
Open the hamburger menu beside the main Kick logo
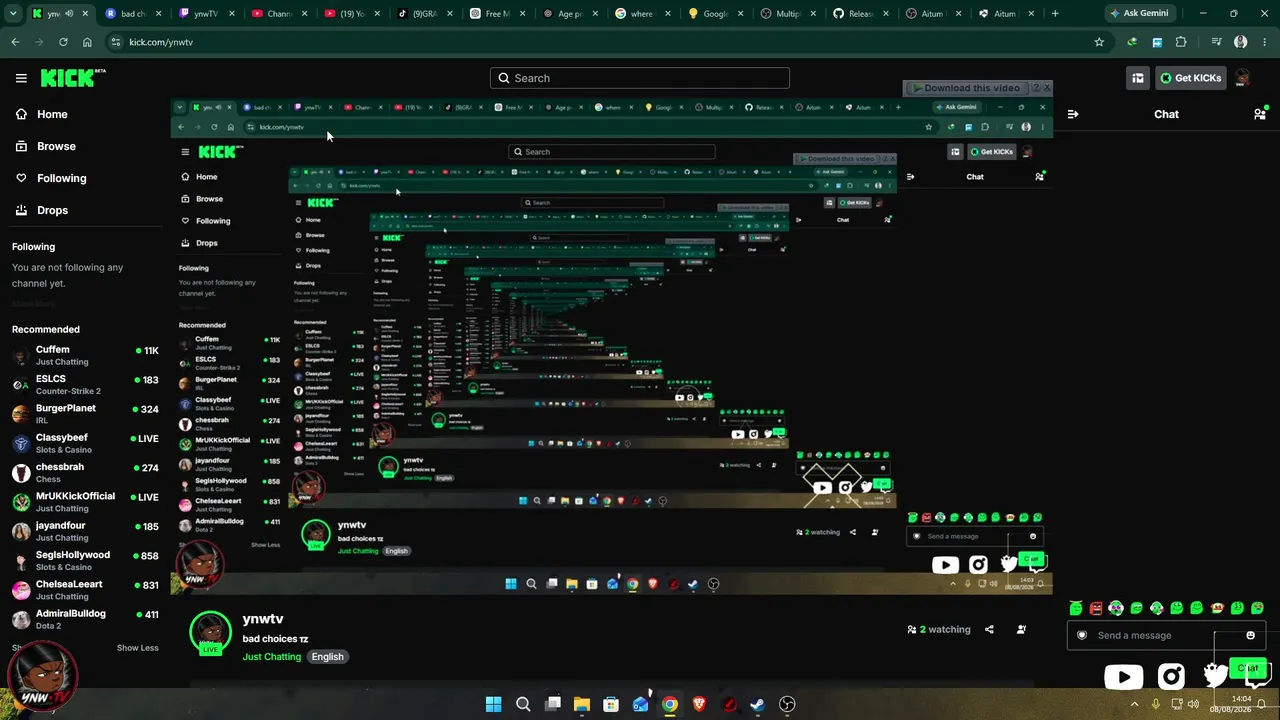click(21, 78)
